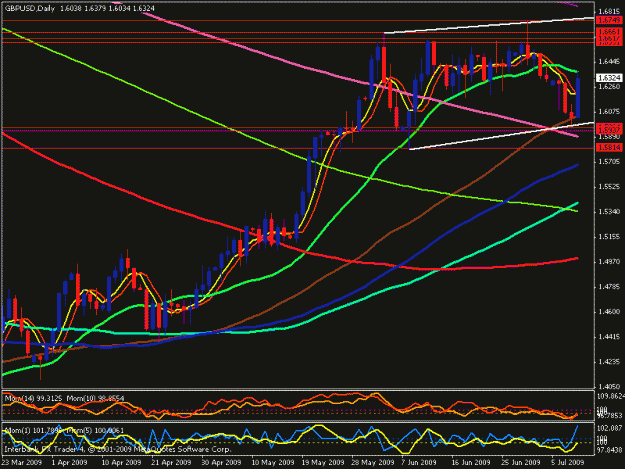Click the 1.4785 price scale value
The image size is (625, 469).
(x=609, y=287)
